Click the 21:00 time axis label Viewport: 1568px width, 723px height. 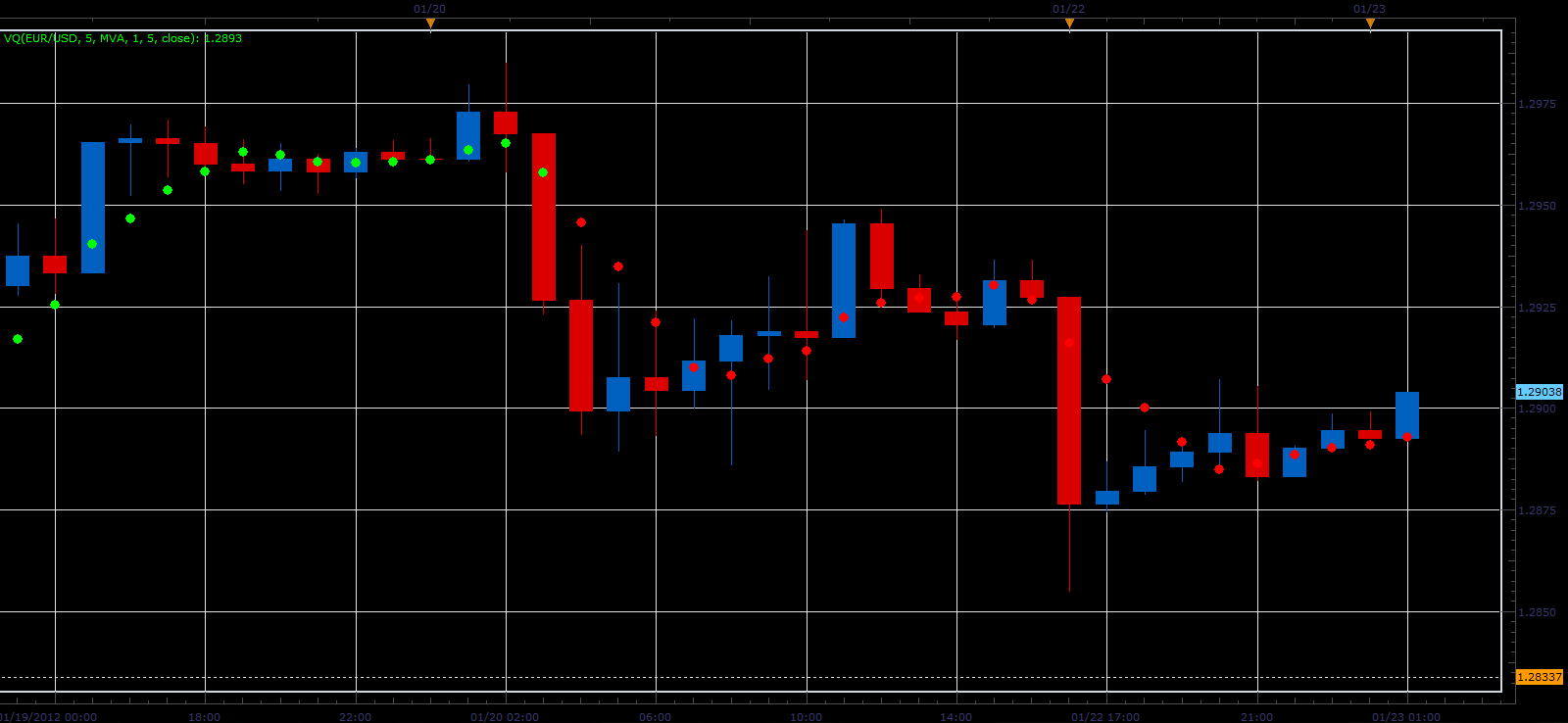pyautogui.click(x=1256, y=716)
